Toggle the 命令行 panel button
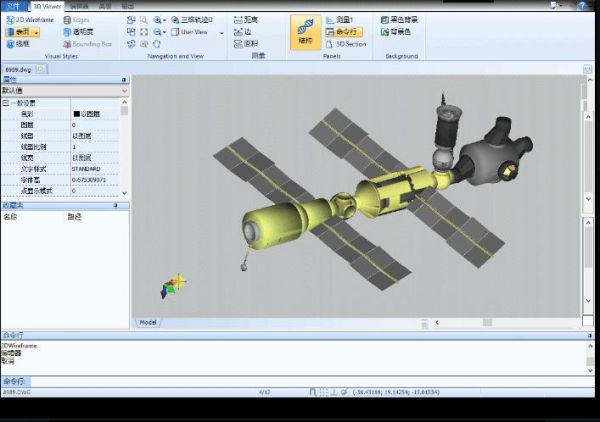Image resolution: width=600 pixels, height=422 pixels. pos(344,32)
